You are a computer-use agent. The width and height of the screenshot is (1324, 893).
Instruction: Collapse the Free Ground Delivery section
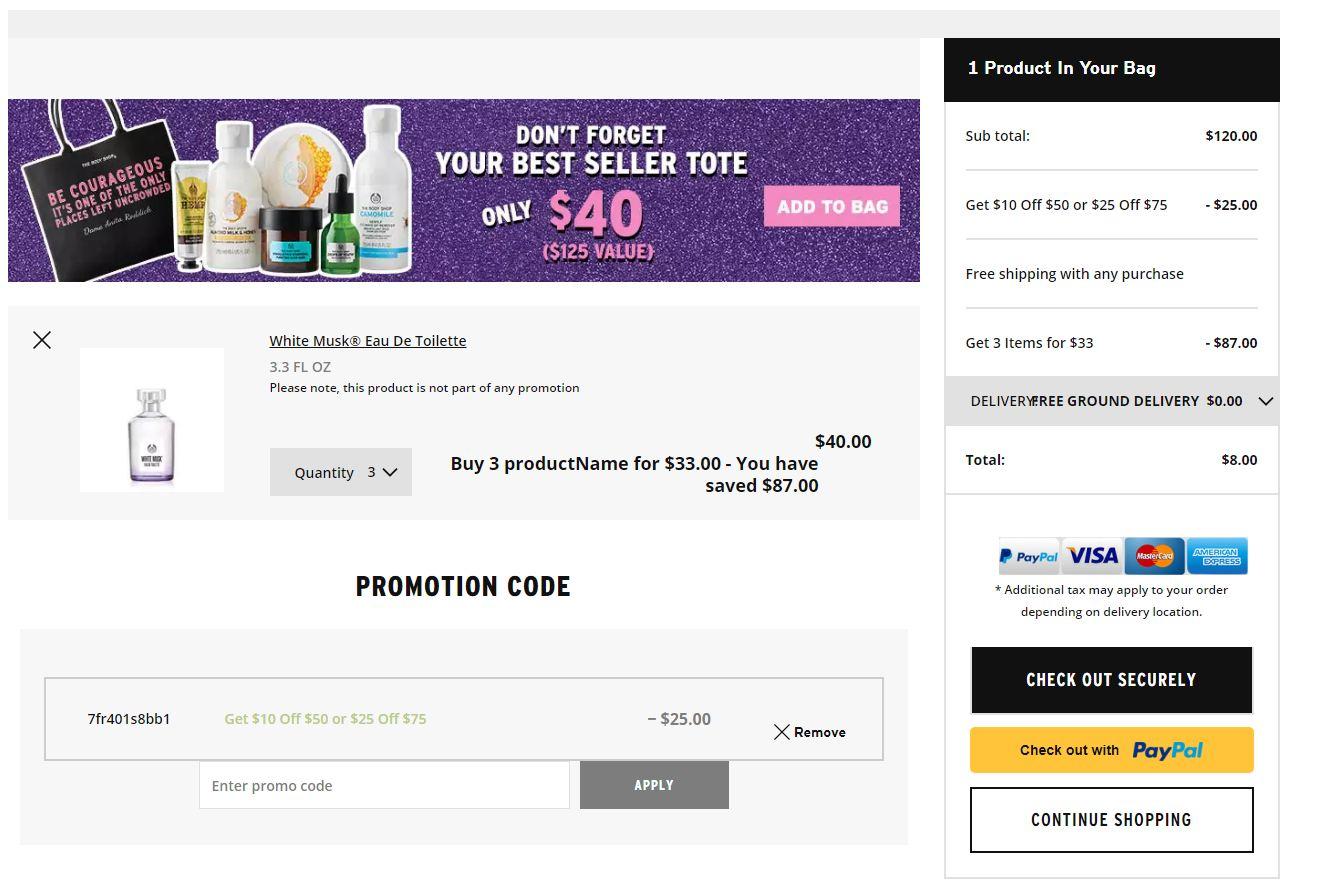coord(1265,401)
